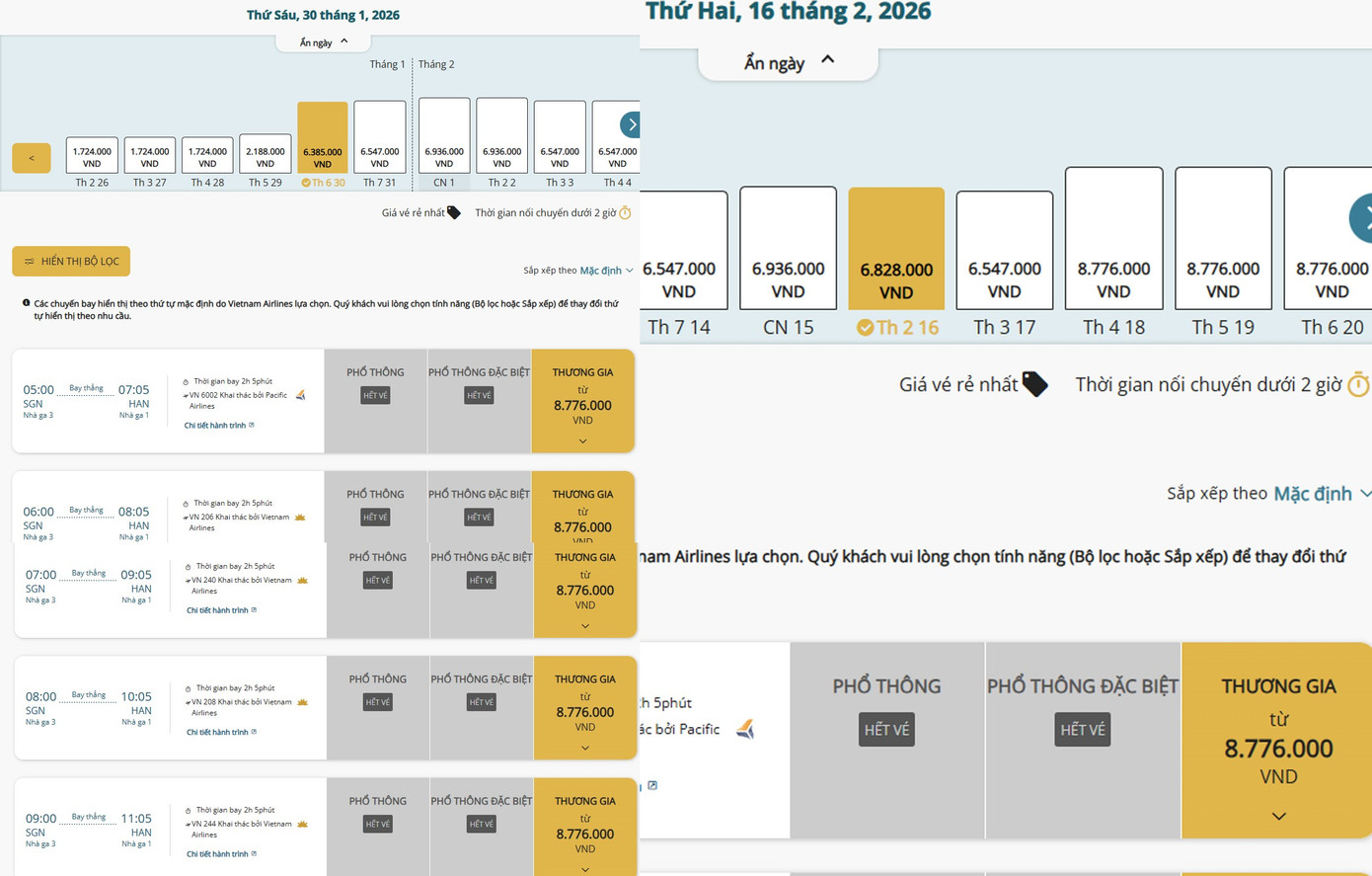Viewport: 1372px width, 876px height.
Task: Click the timer icon under 30 tháng 1 dates
Action: (x=625, y=212)
